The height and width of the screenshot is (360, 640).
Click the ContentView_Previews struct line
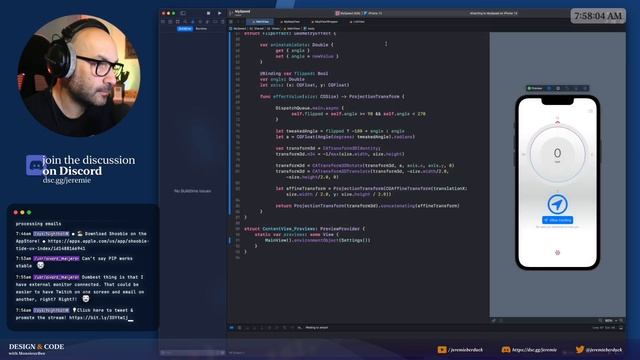point(304,229)
